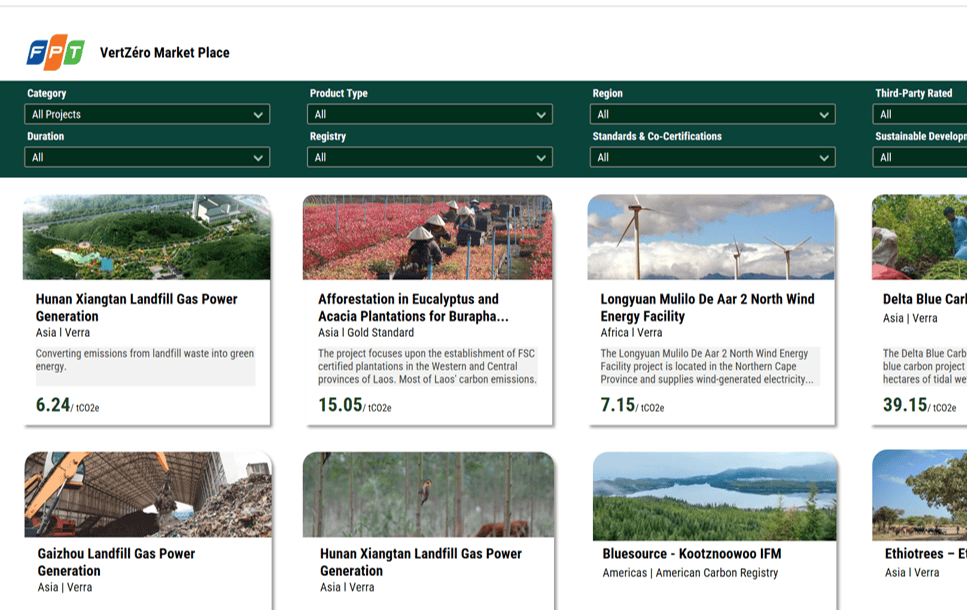967x610 pixels.
Task: Open the Third-Party Rated dropdown
Action: (x=920, y=115)
